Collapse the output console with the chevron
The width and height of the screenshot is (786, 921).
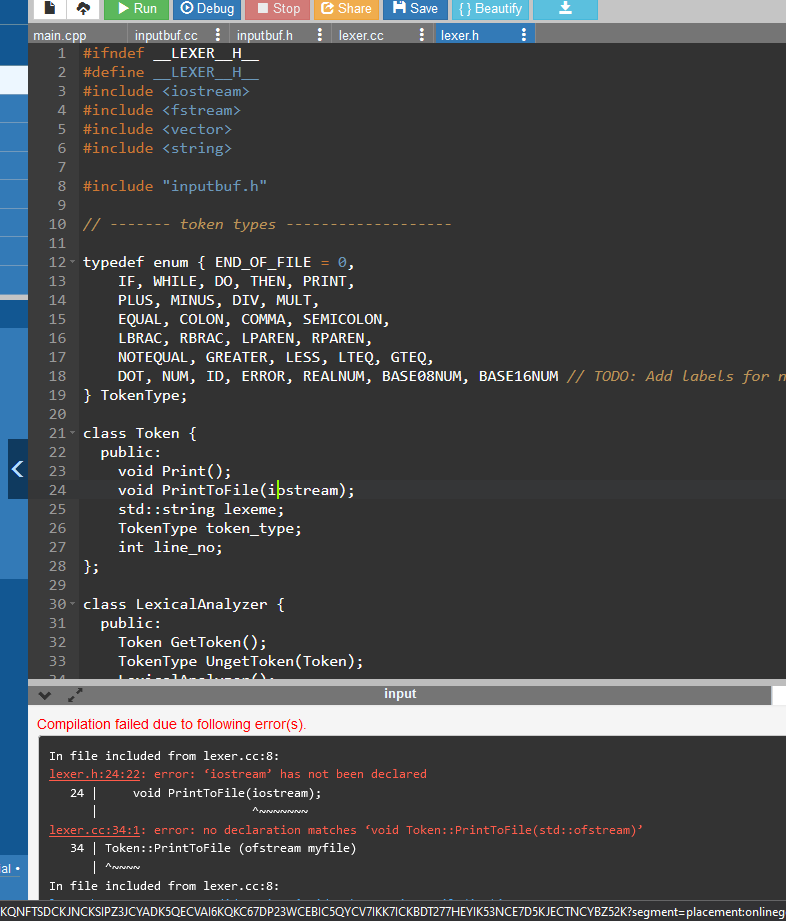(45, 695)
